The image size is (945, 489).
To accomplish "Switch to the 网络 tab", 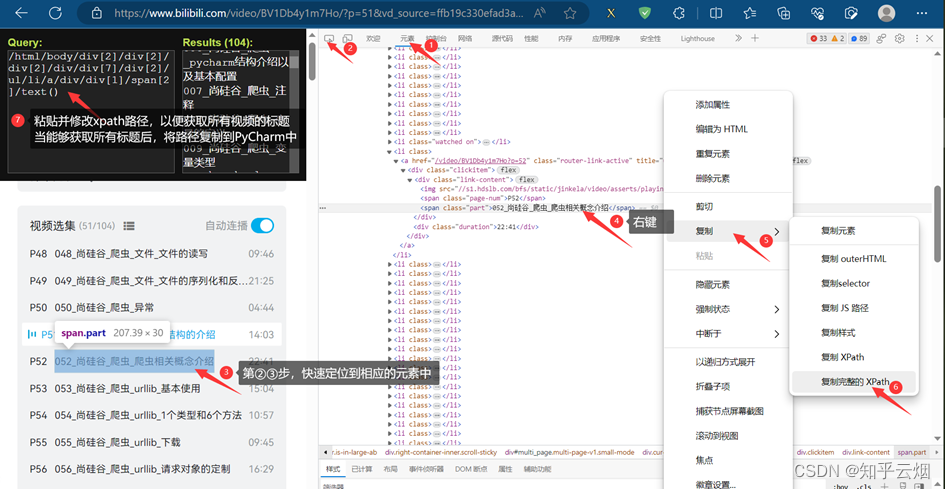I will (465, 38).
